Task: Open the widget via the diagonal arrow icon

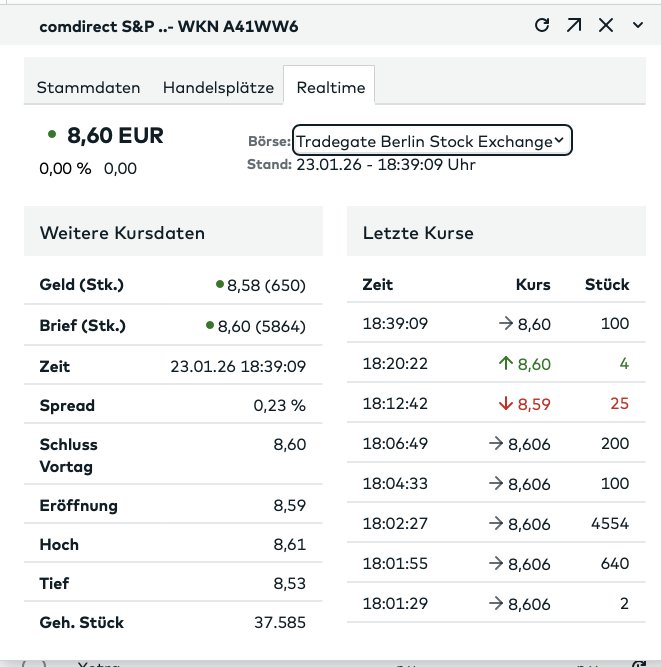Action: coord(574,25)
